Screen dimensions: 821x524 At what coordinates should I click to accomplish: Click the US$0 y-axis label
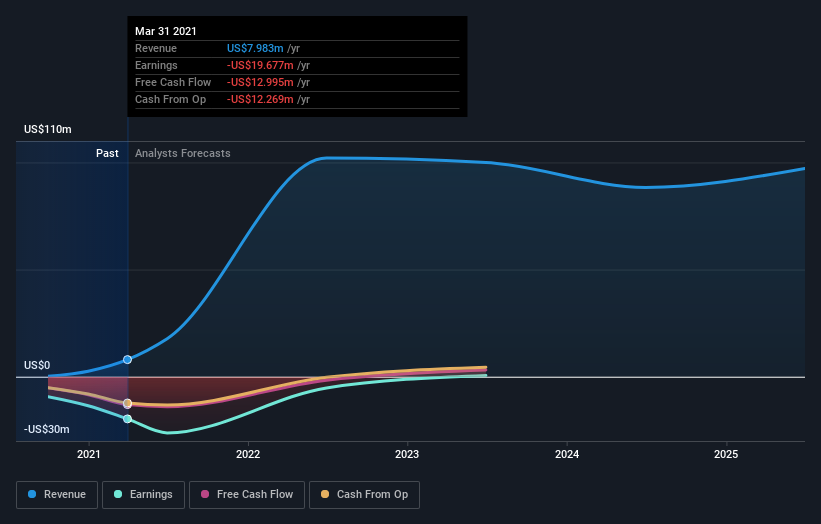pos(37,365)
